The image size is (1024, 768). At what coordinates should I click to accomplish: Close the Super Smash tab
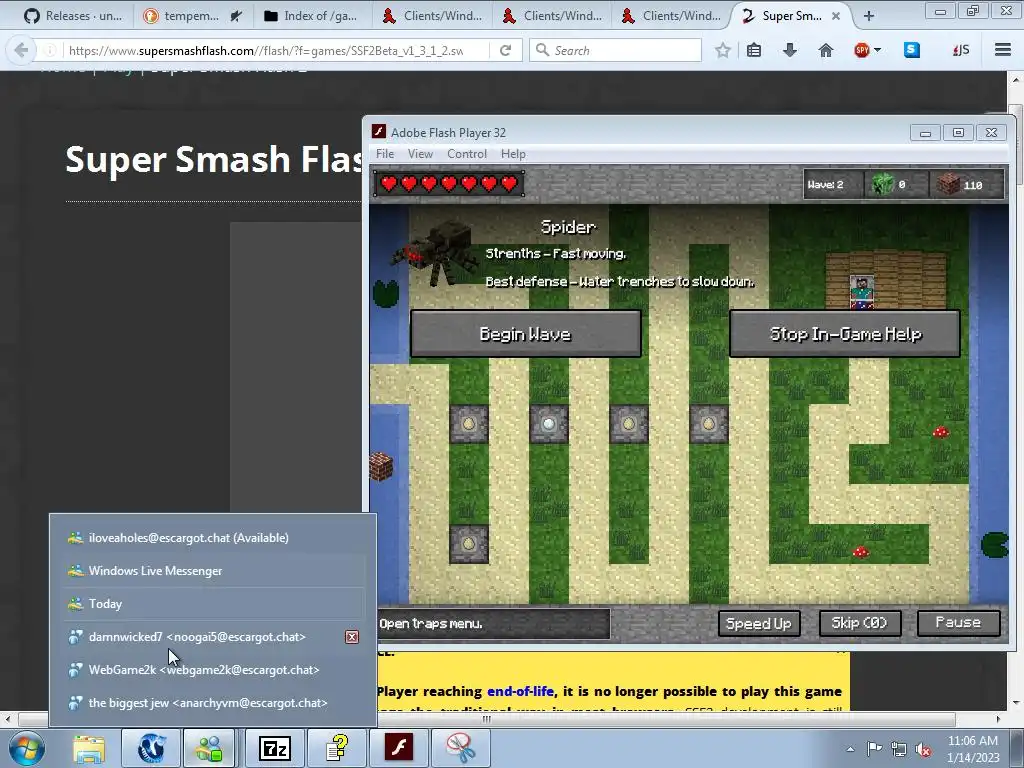tap(835, 16)
